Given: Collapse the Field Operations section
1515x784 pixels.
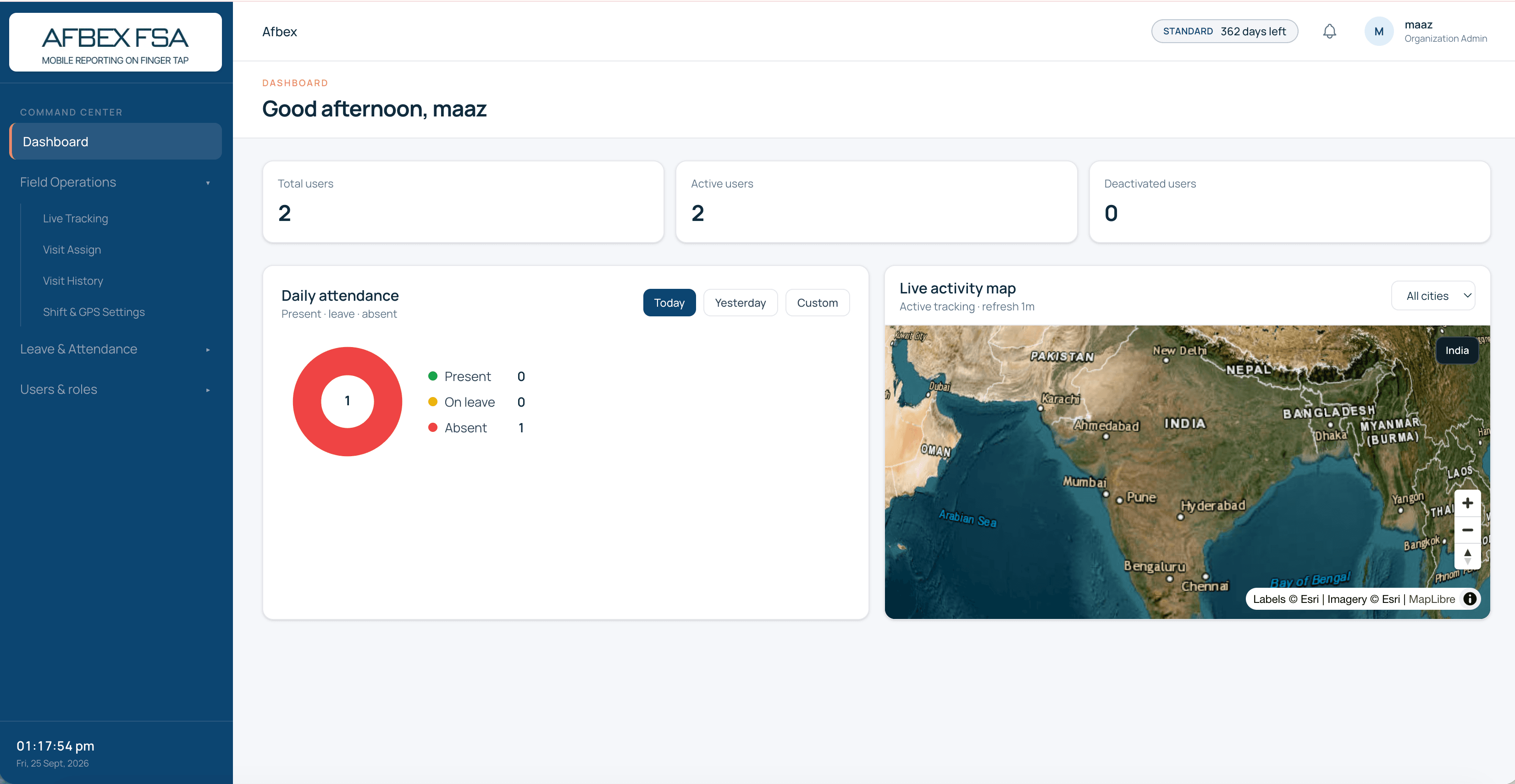Looking at the screenshot, I should 115,182.
